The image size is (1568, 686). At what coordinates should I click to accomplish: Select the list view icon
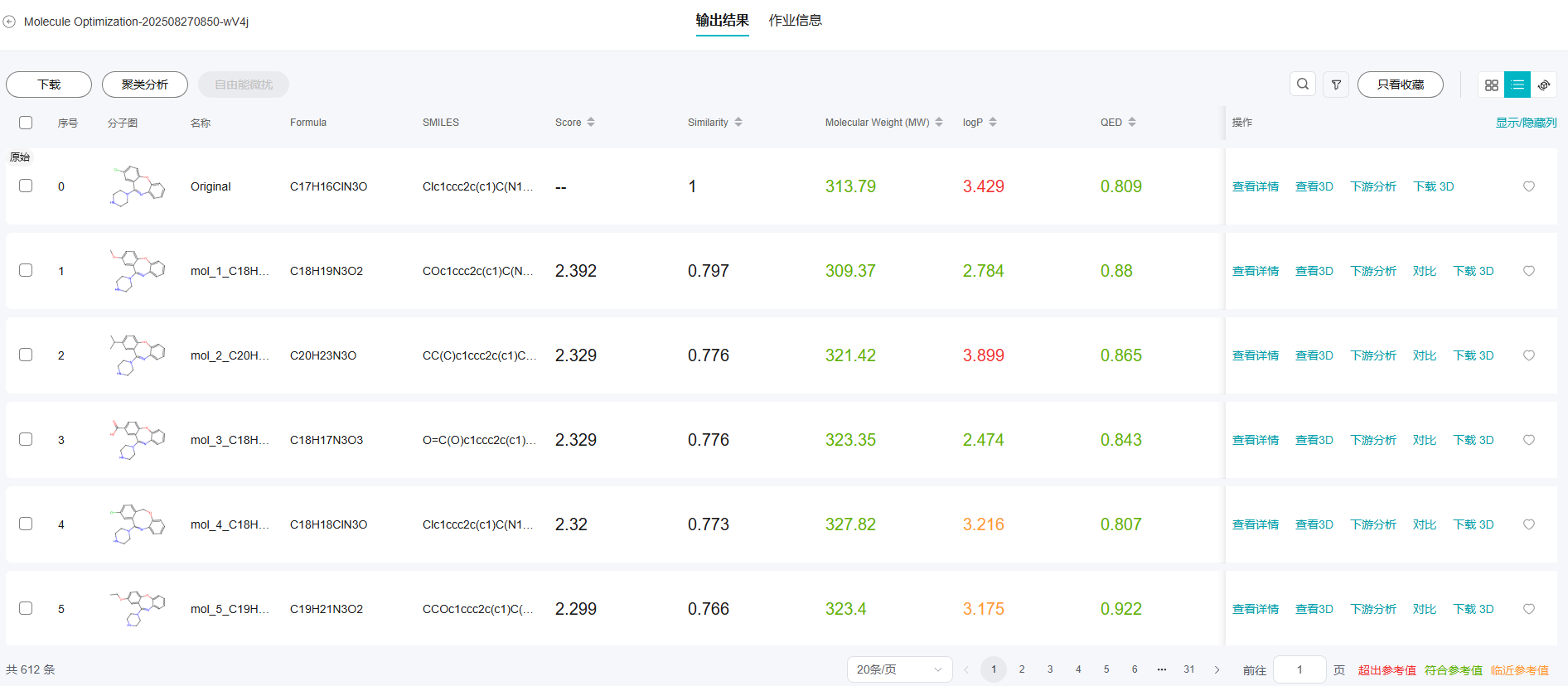coord(1517,85)
